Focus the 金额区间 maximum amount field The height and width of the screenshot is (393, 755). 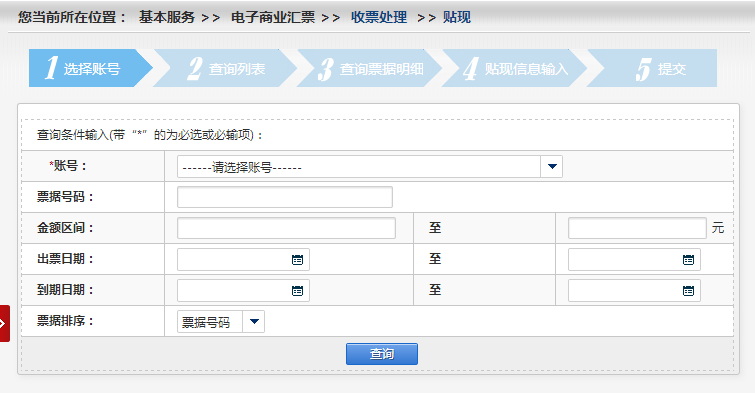click(637, 228)
